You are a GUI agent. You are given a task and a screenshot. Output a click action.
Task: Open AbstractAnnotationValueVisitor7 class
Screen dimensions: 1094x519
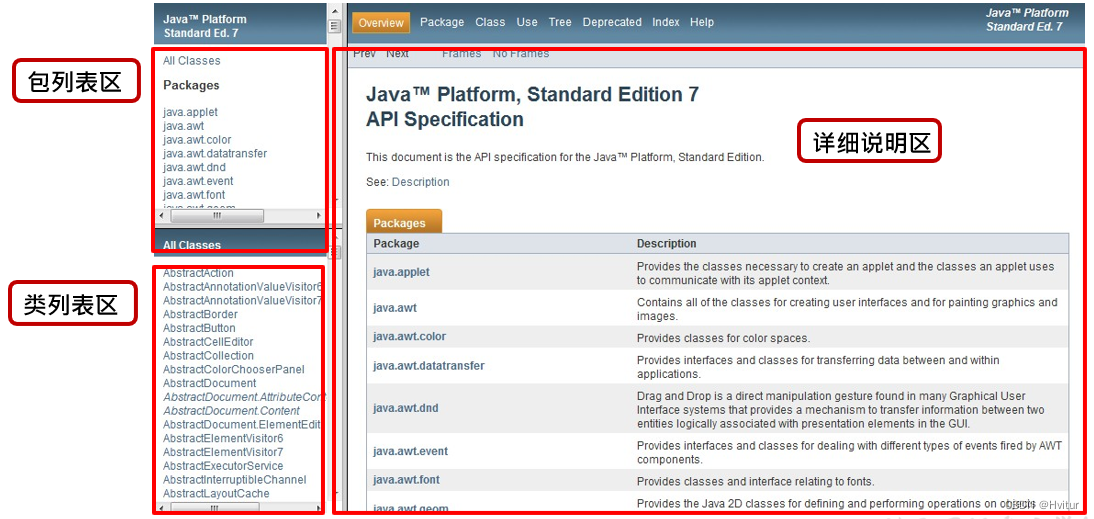pyautogui.click(x=243, y=301)
